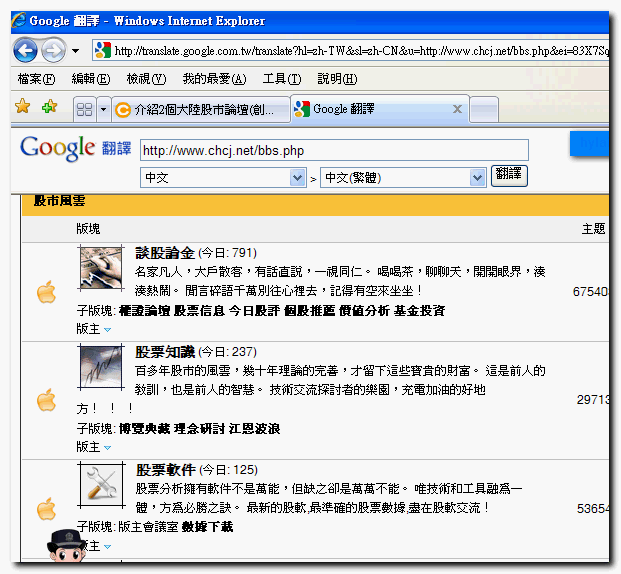
Task: Click the 談股論金 forum thumbnail image
Action: point(101,268)
